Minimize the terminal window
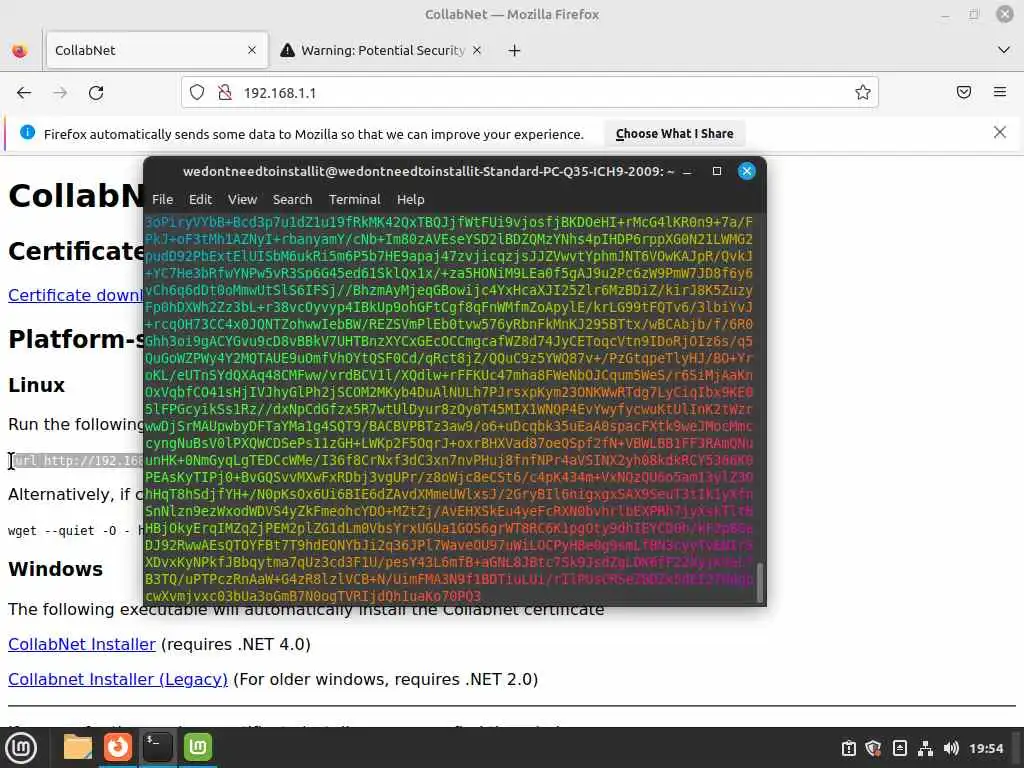Viewport: 1024px width, 768px height. [x=687, y=172]
